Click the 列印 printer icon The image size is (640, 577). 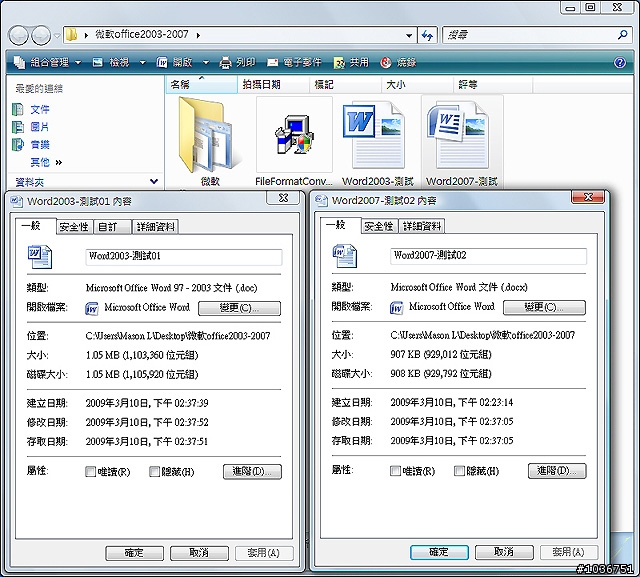tap(225, 62)
